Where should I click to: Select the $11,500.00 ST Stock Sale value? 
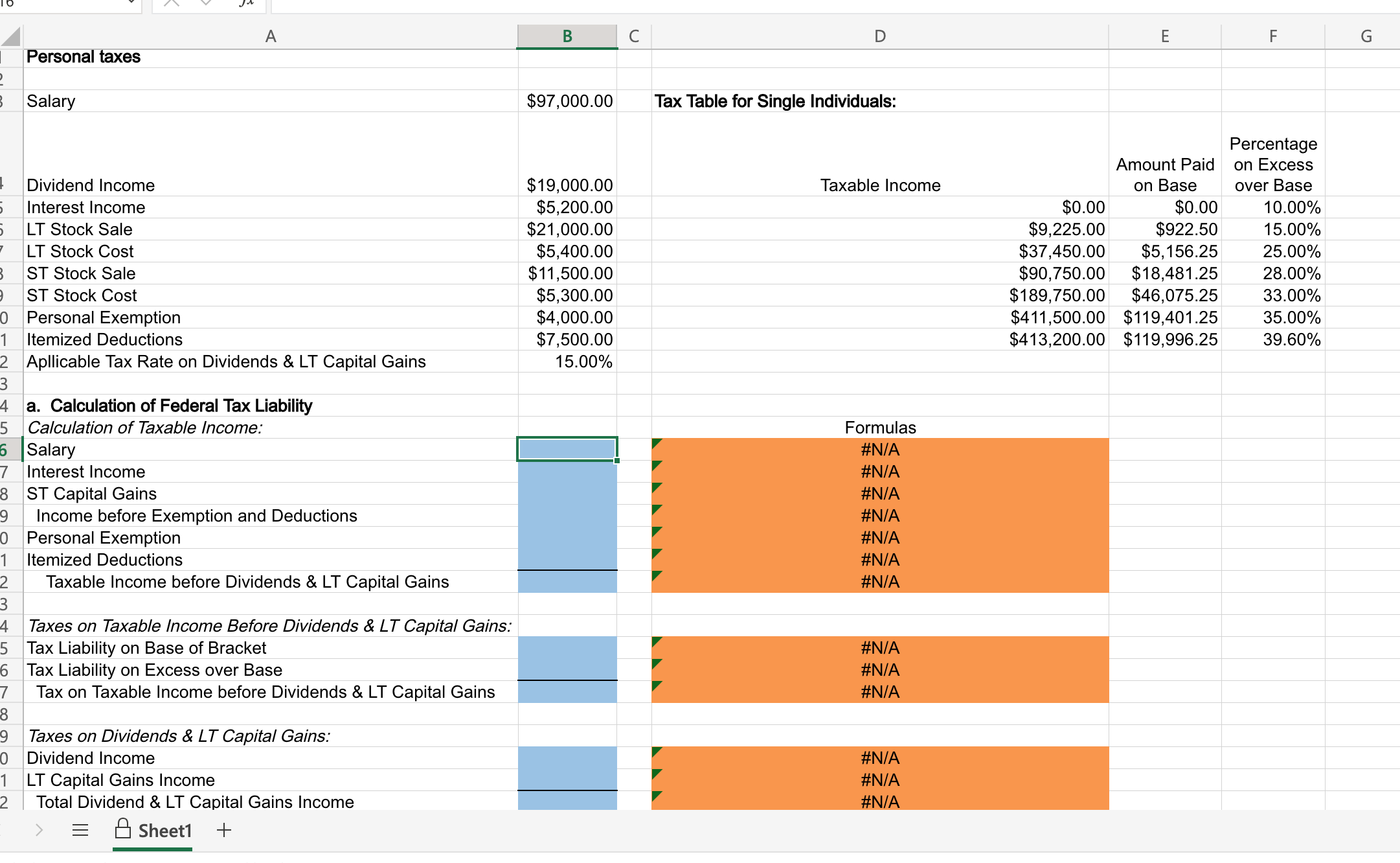coord(567,273)
